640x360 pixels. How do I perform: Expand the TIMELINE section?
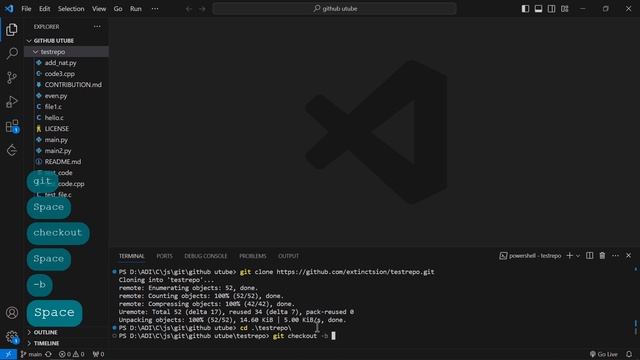[67, 343]
